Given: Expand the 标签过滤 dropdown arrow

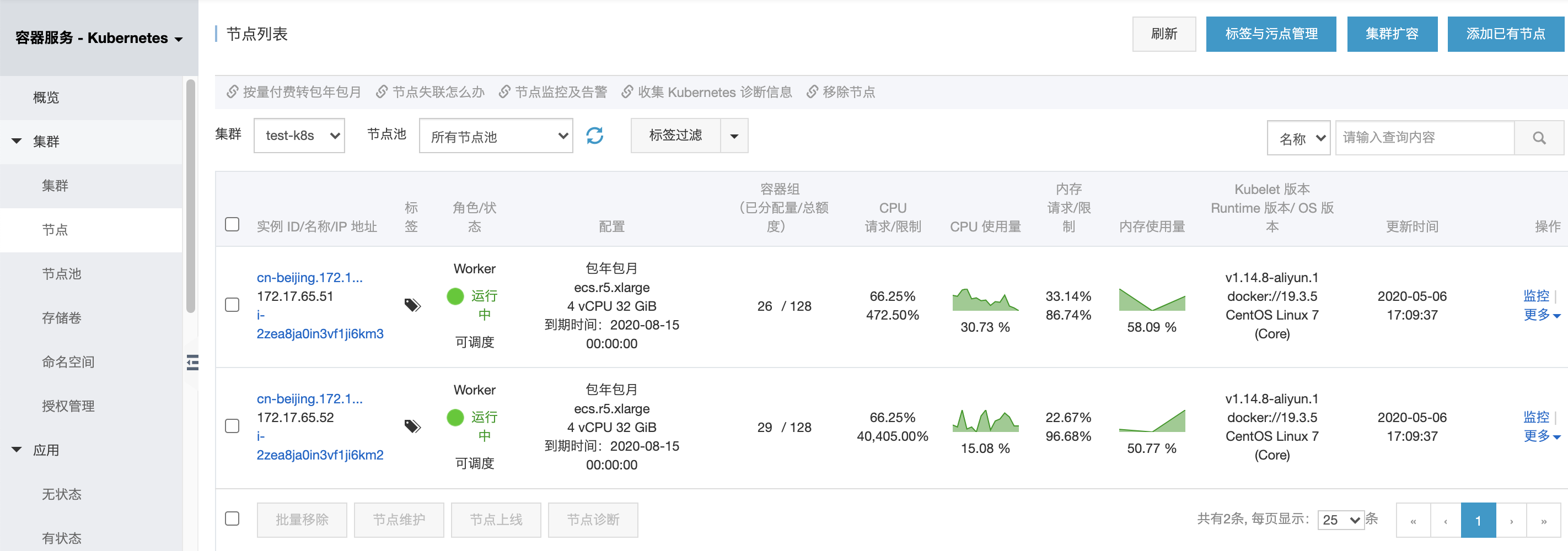Looking at the screenshot, I should tap(734, 136).
